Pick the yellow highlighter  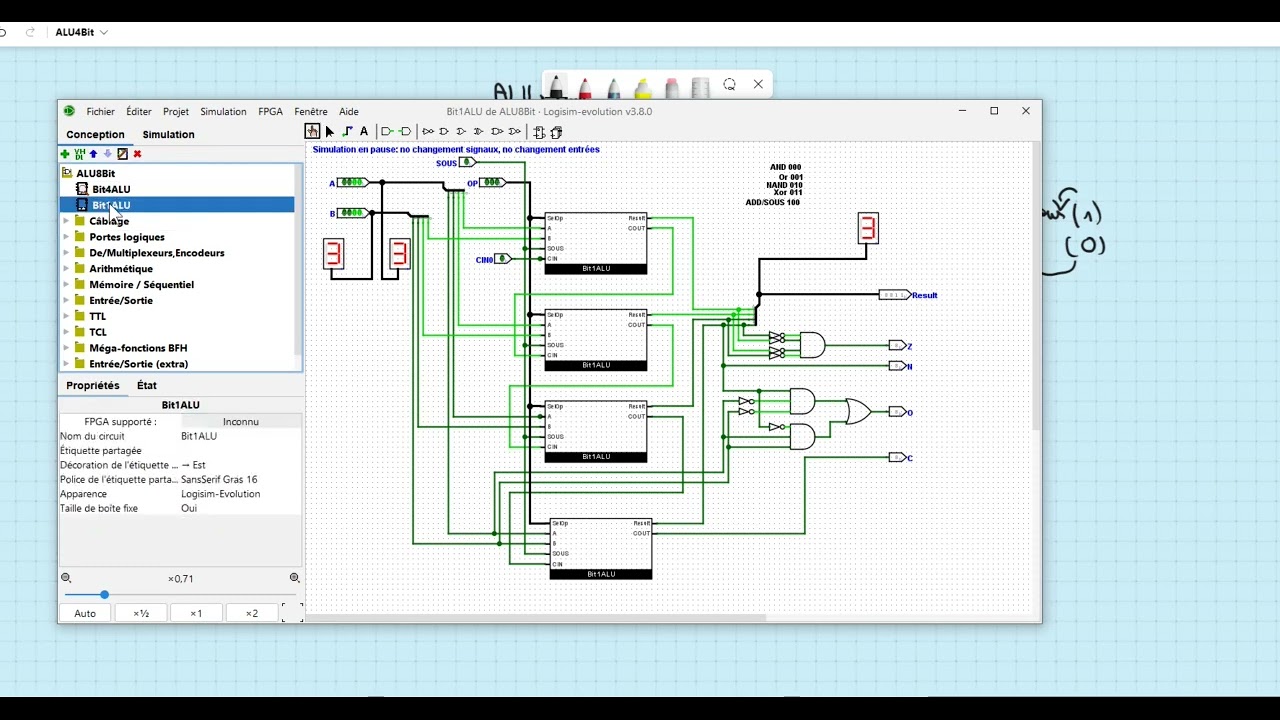643,88
